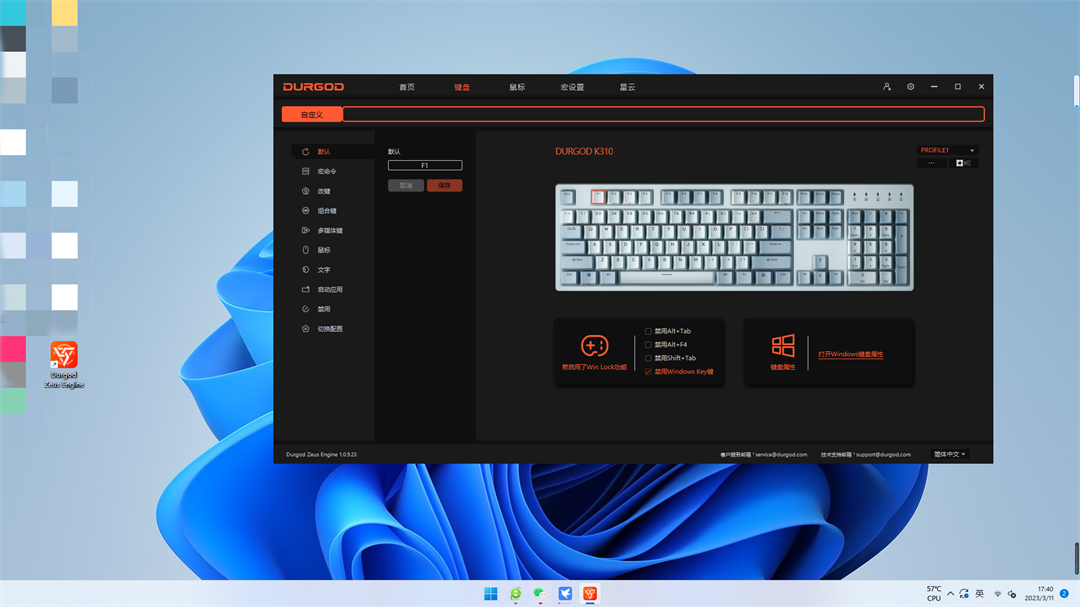Open the 星云 tab
Viewport: 1080px width, 607px height.
pyautogui.click(x=627, y=87)
